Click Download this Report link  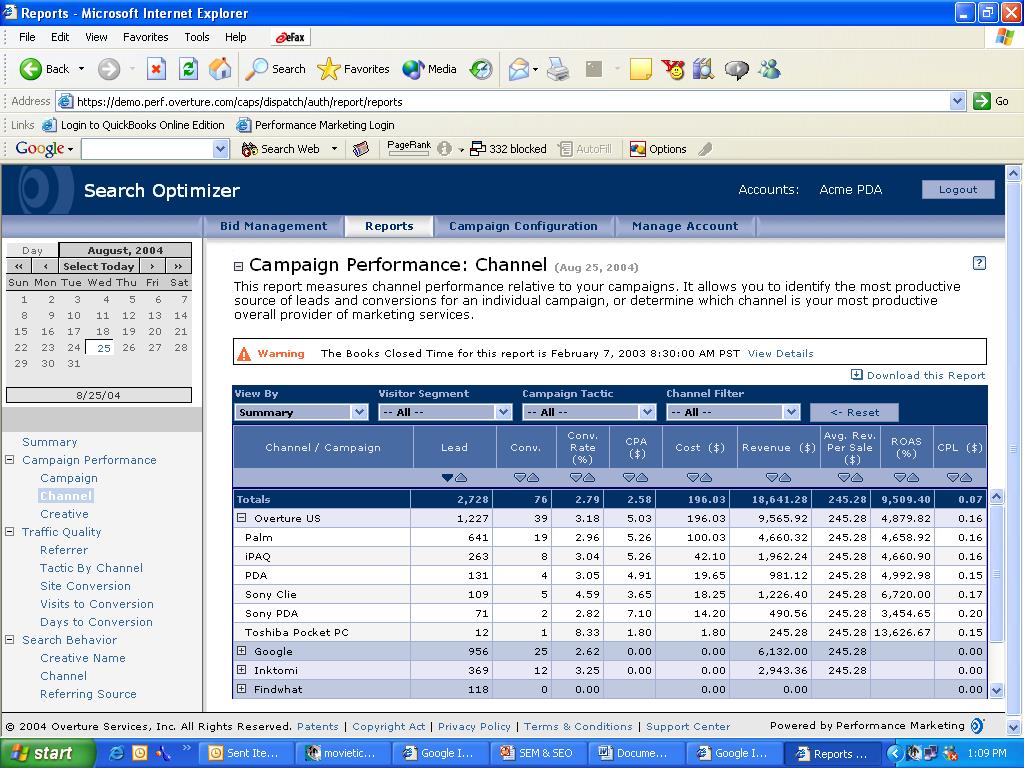point(918,375)
